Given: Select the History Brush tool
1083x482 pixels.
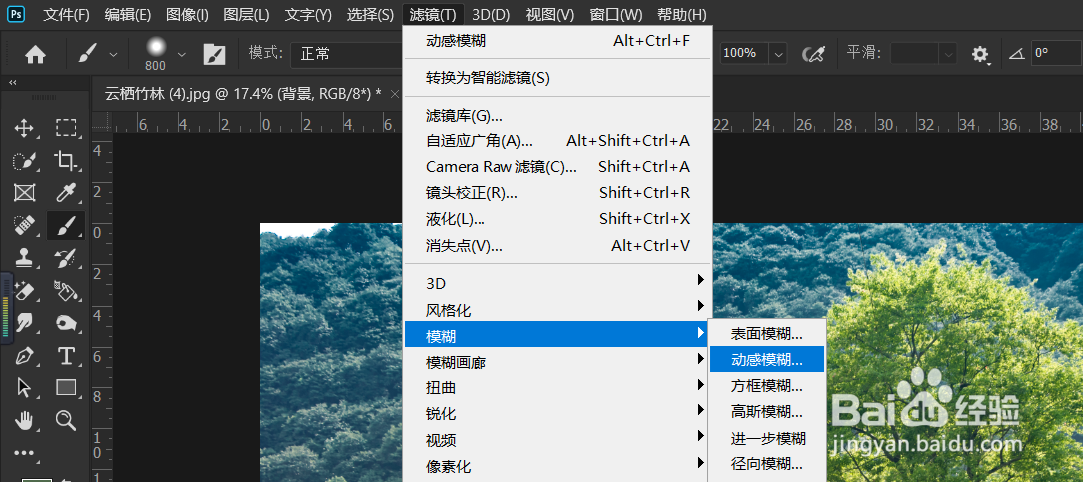Looking at the screenshot, I should (66, 258).
